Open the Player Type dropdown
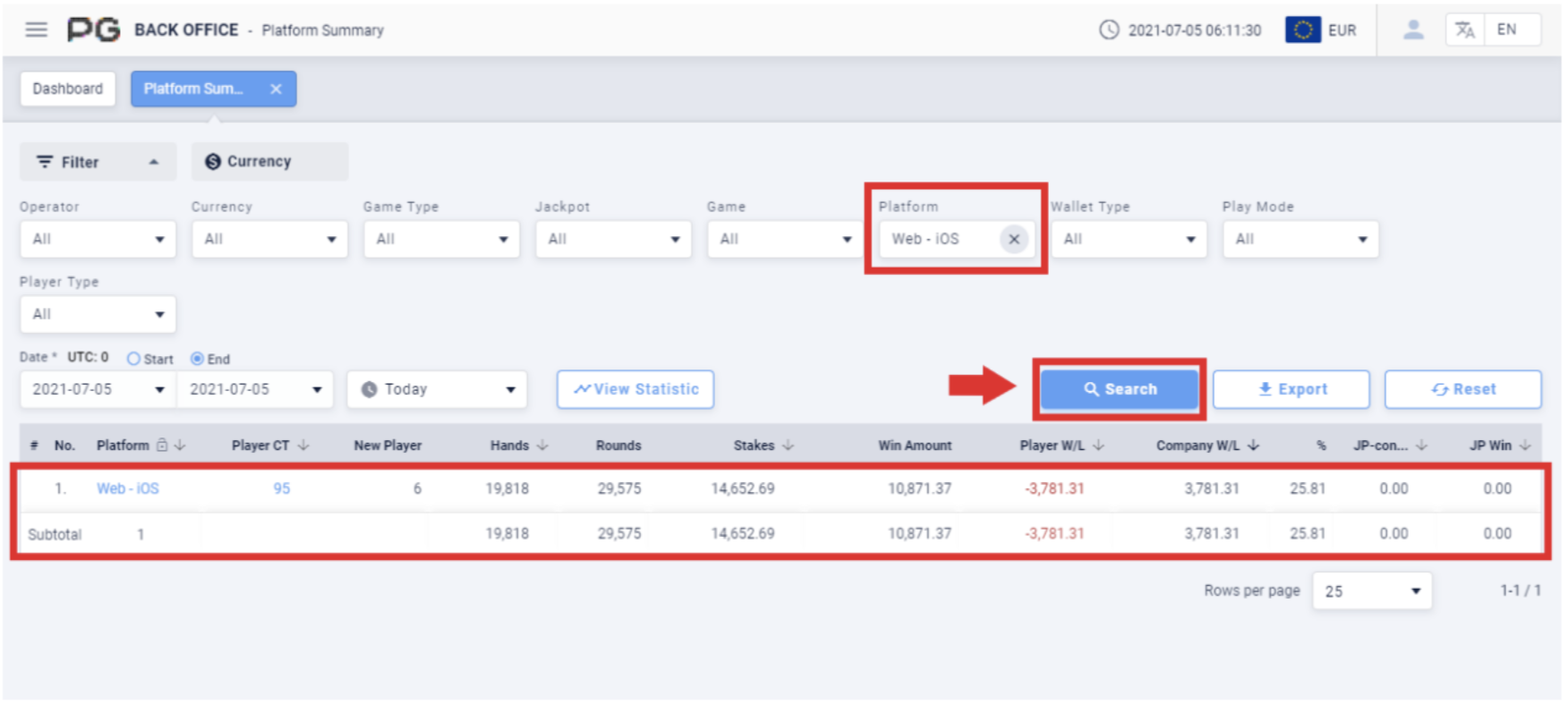Image resolution: width=1568 pixels, height=705 pixels. click(98, 314)
